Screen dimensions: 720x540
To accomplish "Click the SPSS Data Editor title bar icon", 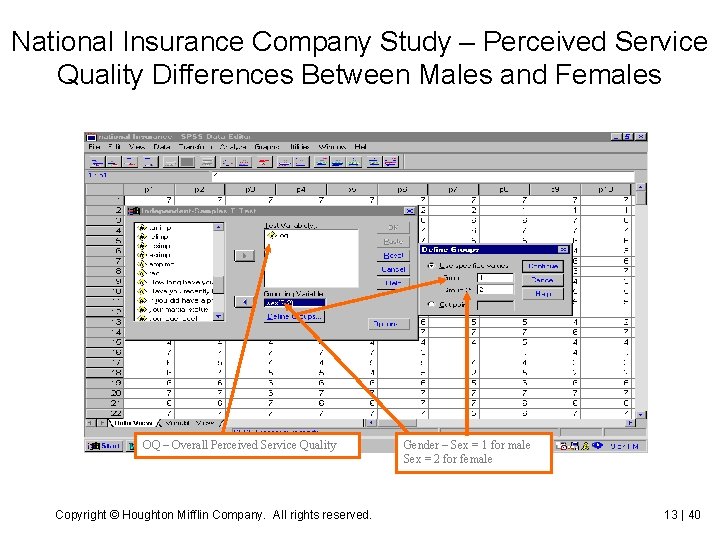I will pyautogui.click(x=91, y=137).
